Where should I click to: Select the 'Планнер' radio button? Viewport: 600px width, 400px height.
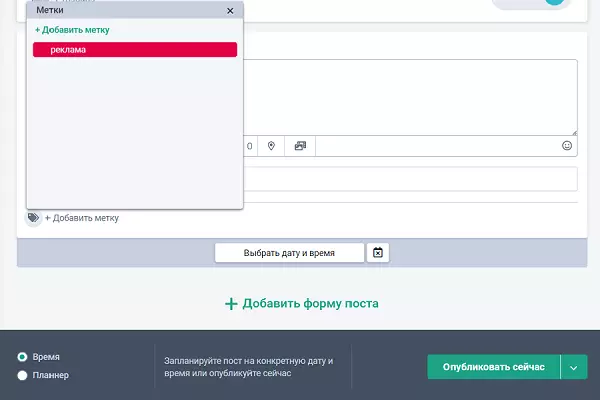pos(22,375)
